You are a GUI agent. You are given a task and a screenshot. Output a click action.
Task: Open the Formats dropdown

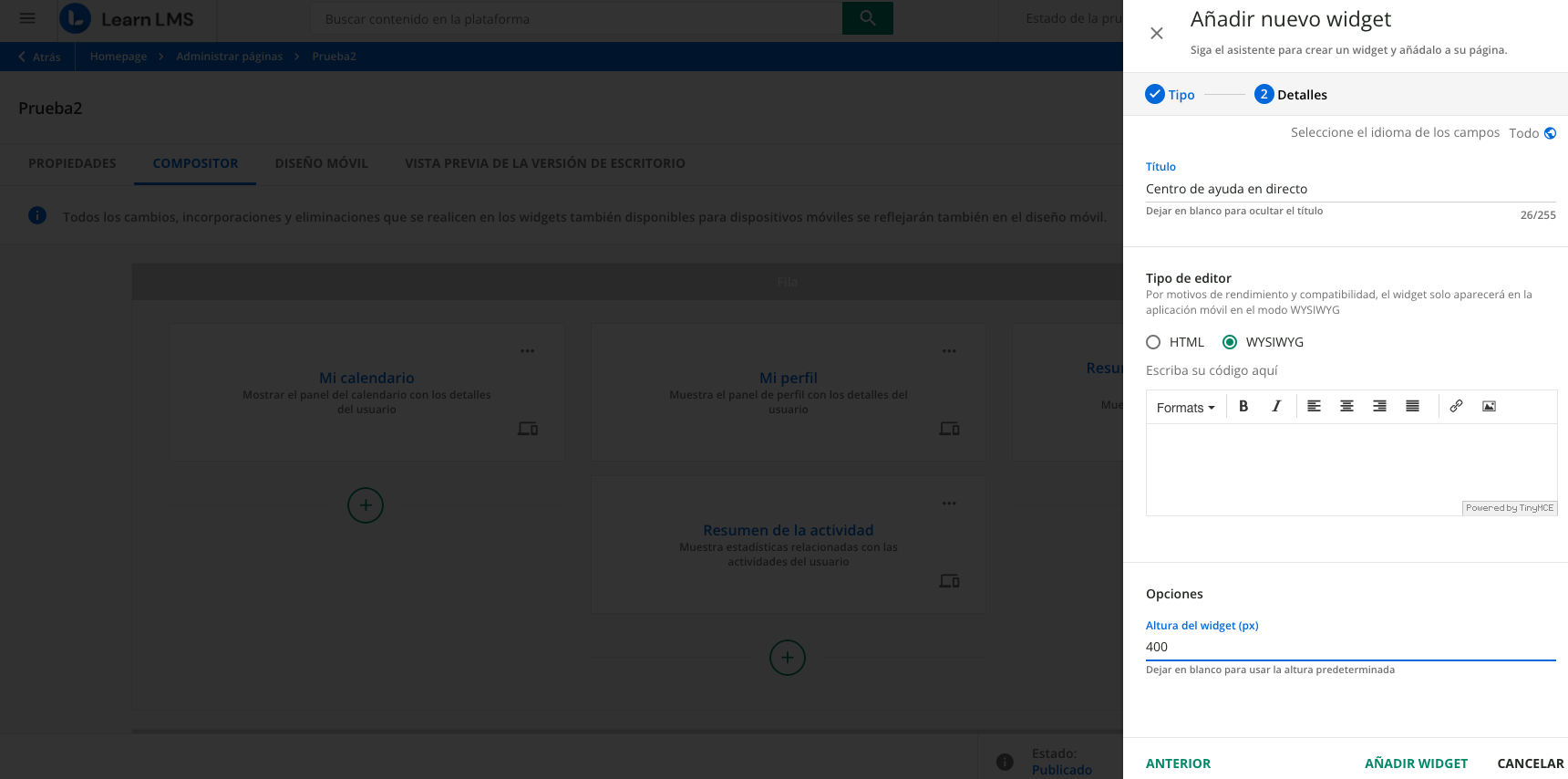point(1185,408)
